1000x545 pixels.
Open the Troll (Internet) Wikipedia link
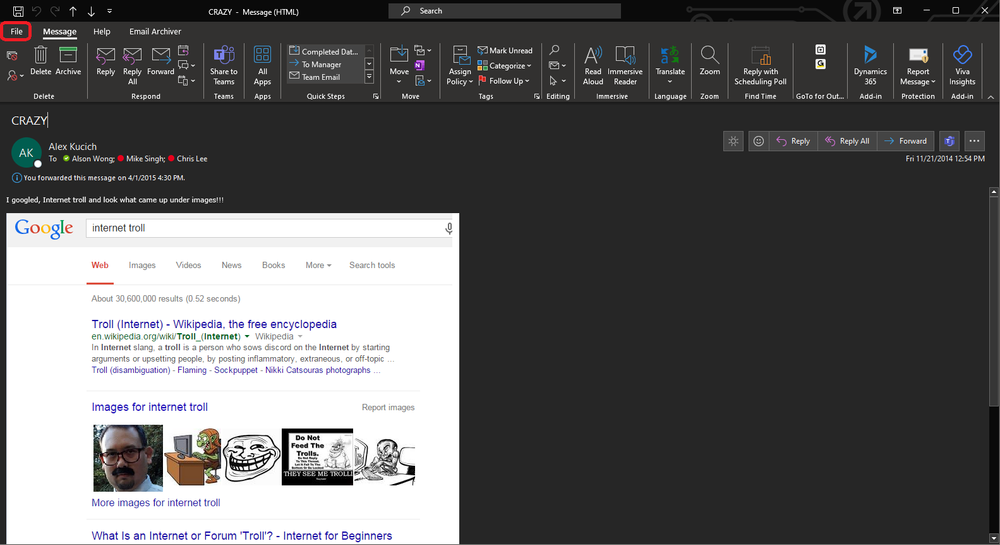(214, 324)
